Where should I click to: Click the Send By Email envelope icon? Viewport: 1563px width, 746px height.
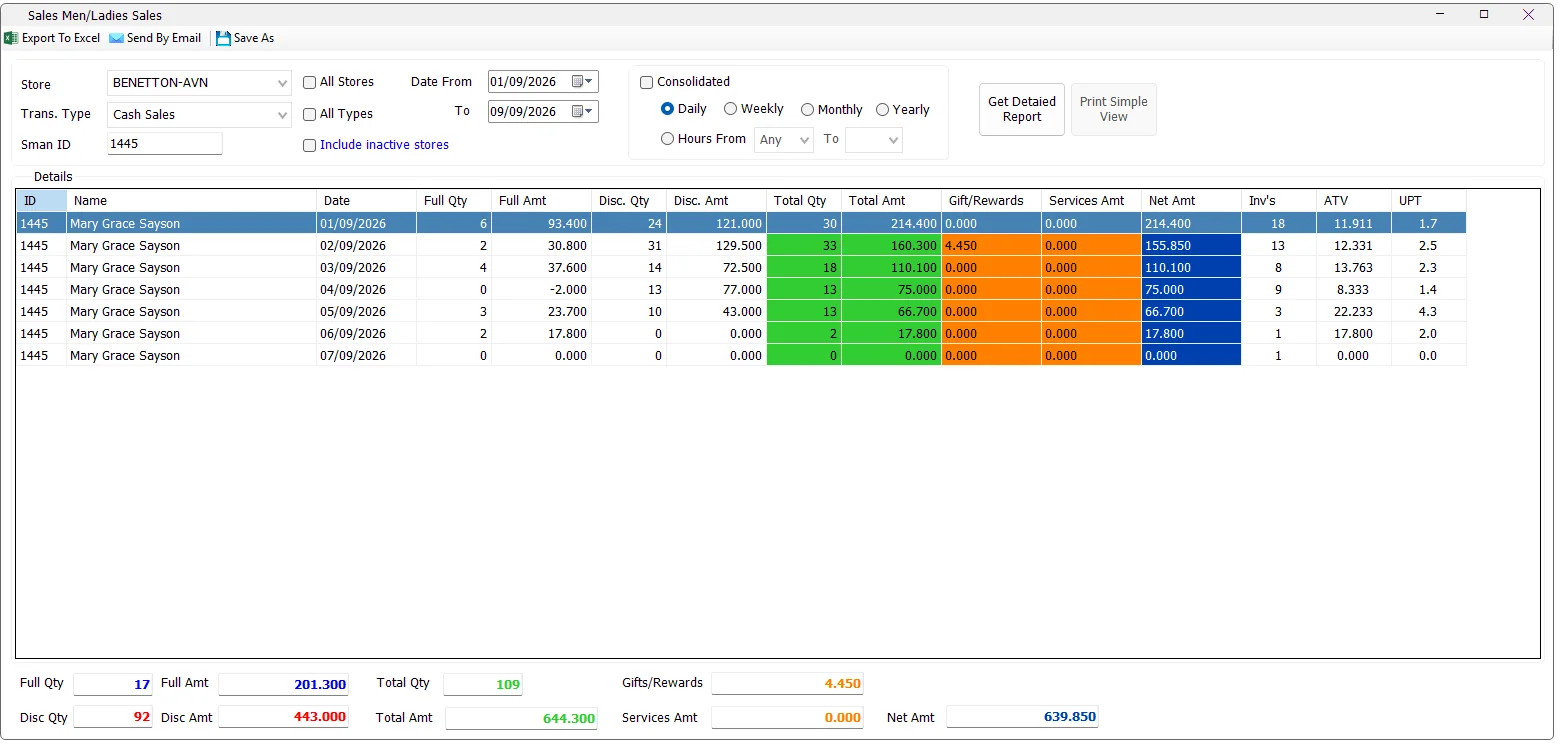click(116, 38)
